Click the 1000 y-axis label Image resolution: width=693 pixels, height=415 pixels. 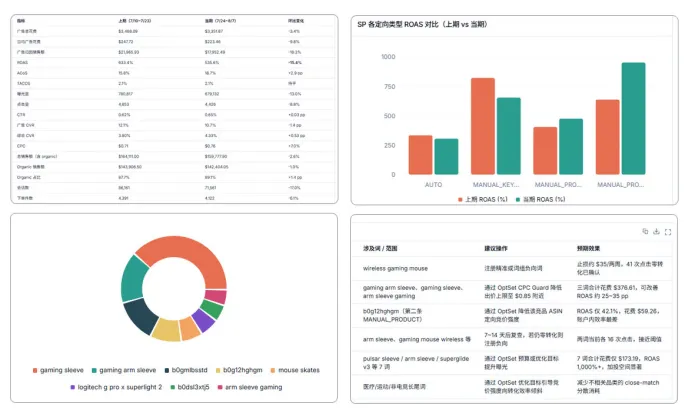coord(388,57)
